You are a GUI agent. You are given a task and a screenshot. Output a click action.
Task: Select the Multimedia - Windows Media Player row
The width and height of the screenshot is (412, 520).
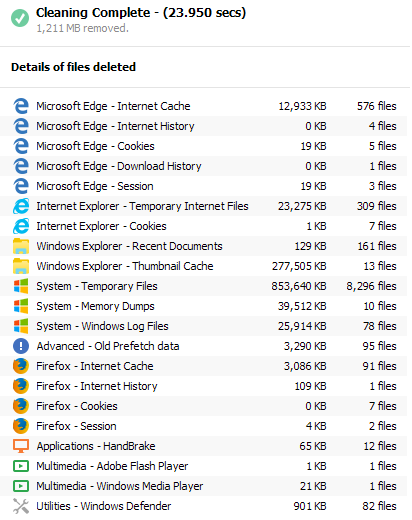(x=203, y=486)
